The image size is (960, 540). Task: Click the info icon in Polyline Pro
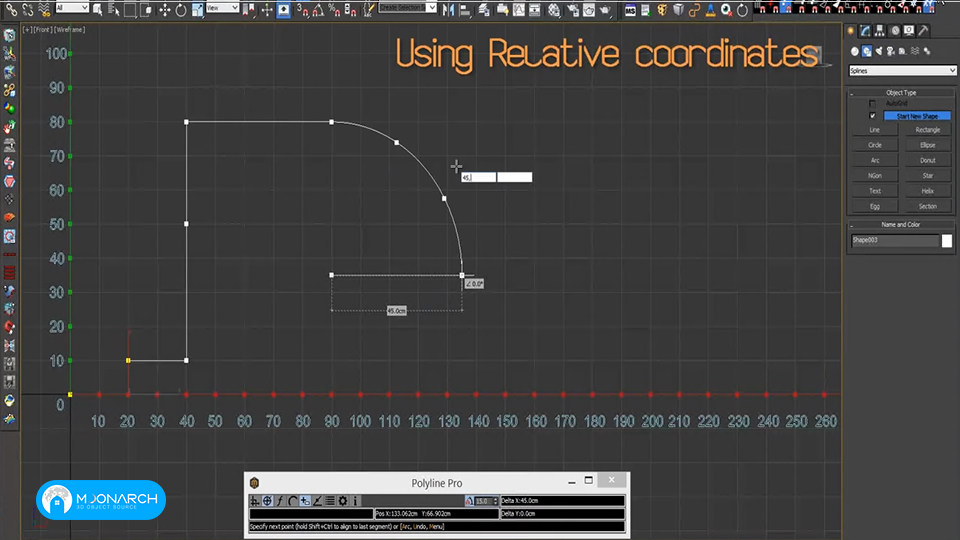pos(355,501)
